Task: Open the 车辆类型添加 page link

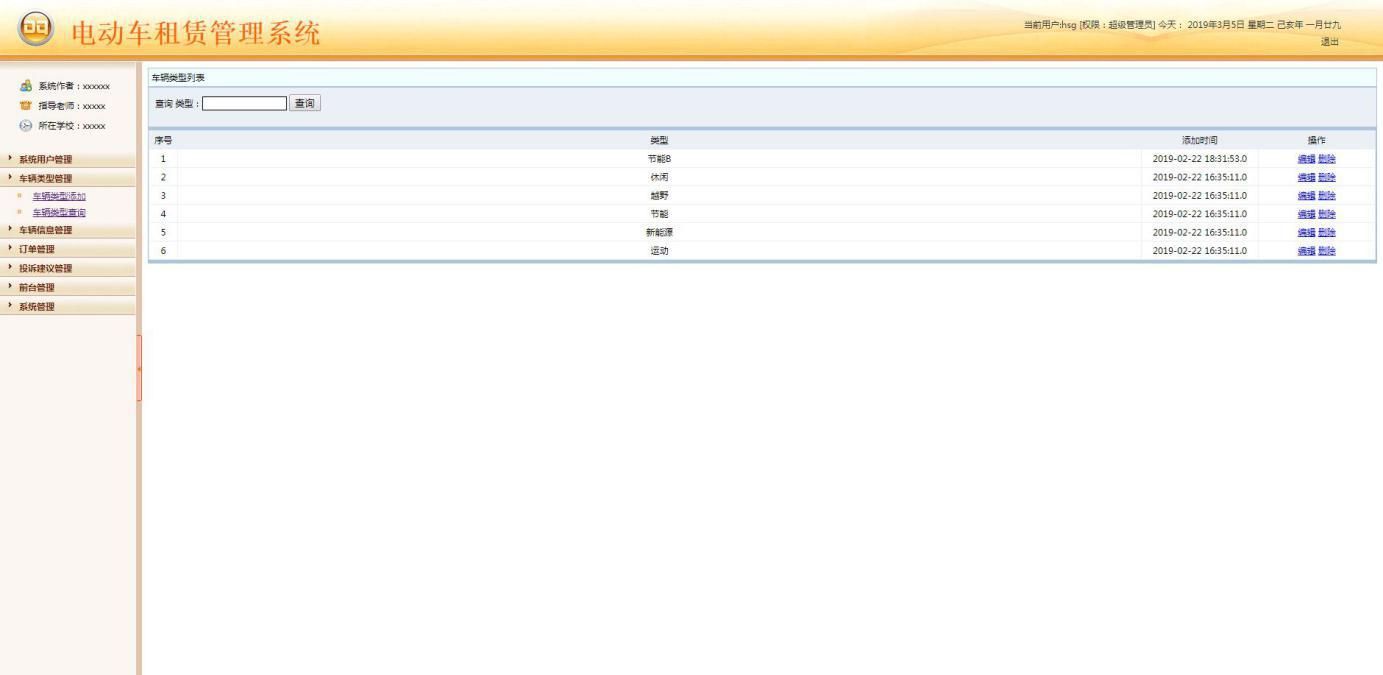Action: 59,196
